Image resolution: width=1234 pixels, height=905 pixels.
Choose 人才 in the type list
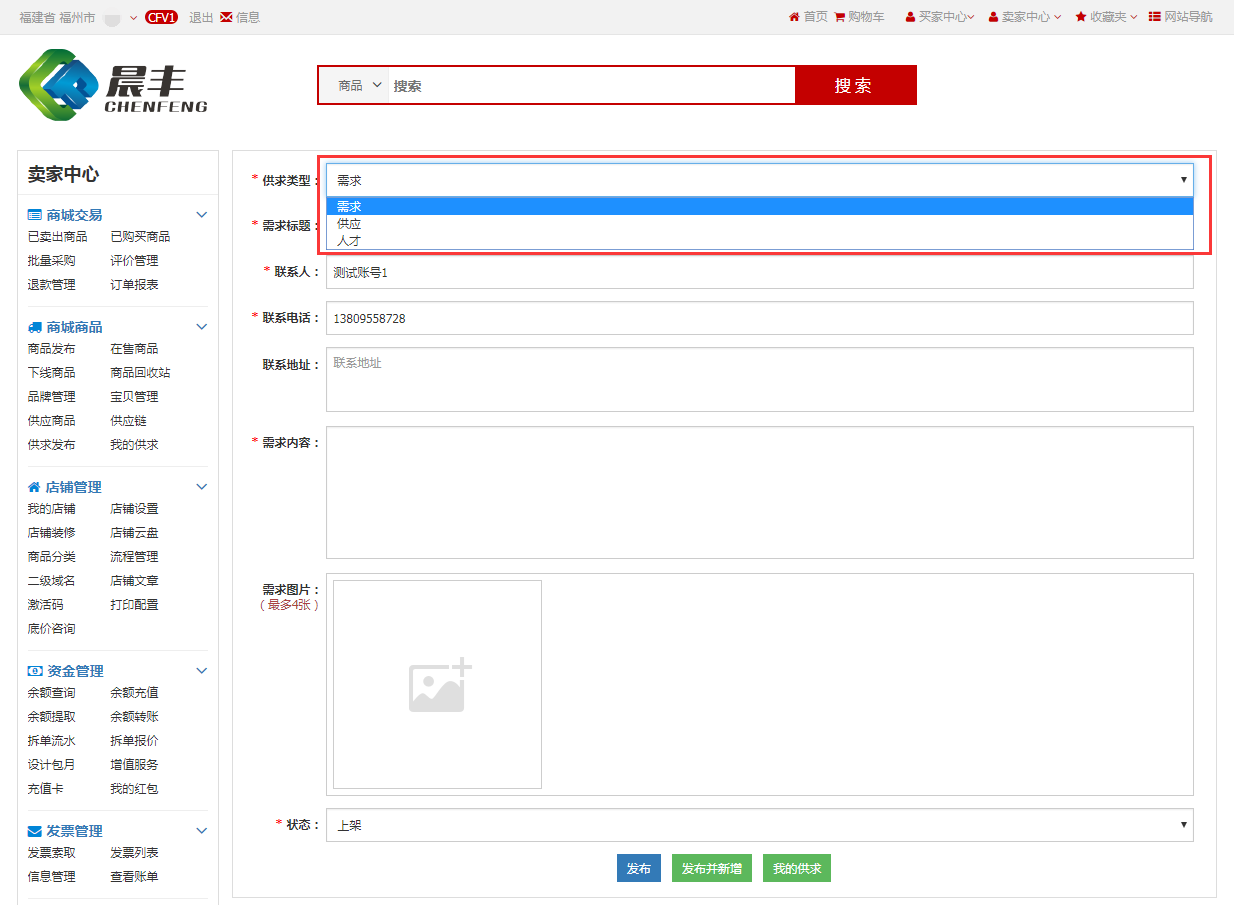point(349,241)
